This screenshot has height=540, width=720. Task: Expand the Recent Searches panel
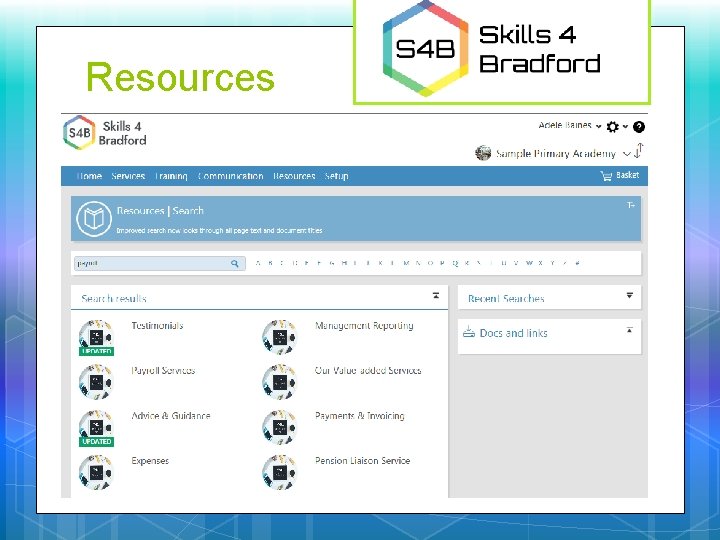coord(630,295)
